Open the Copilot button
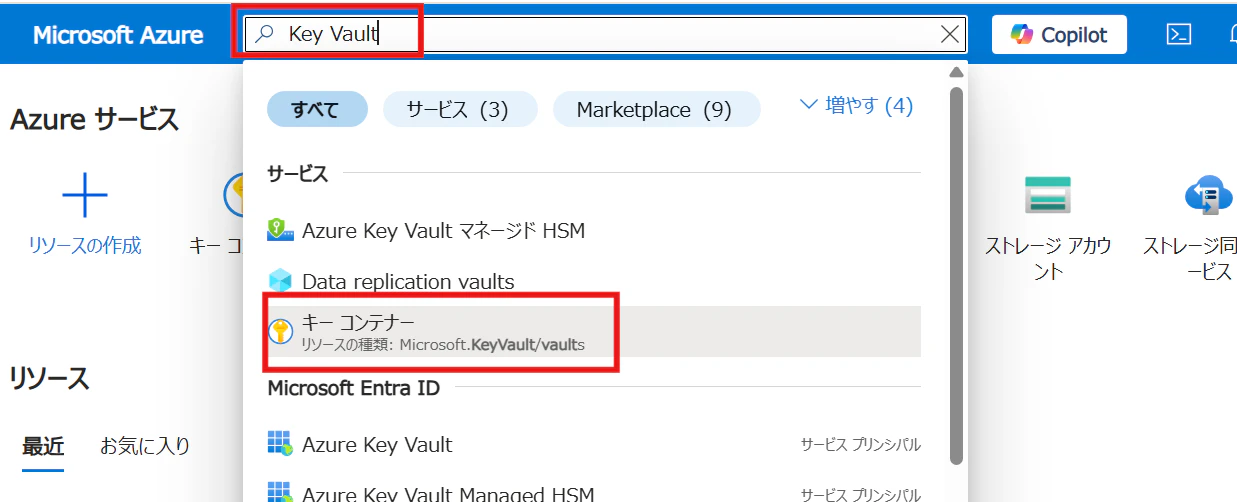The height and width of the screenshot is (502, 1237). point(1059,34)
